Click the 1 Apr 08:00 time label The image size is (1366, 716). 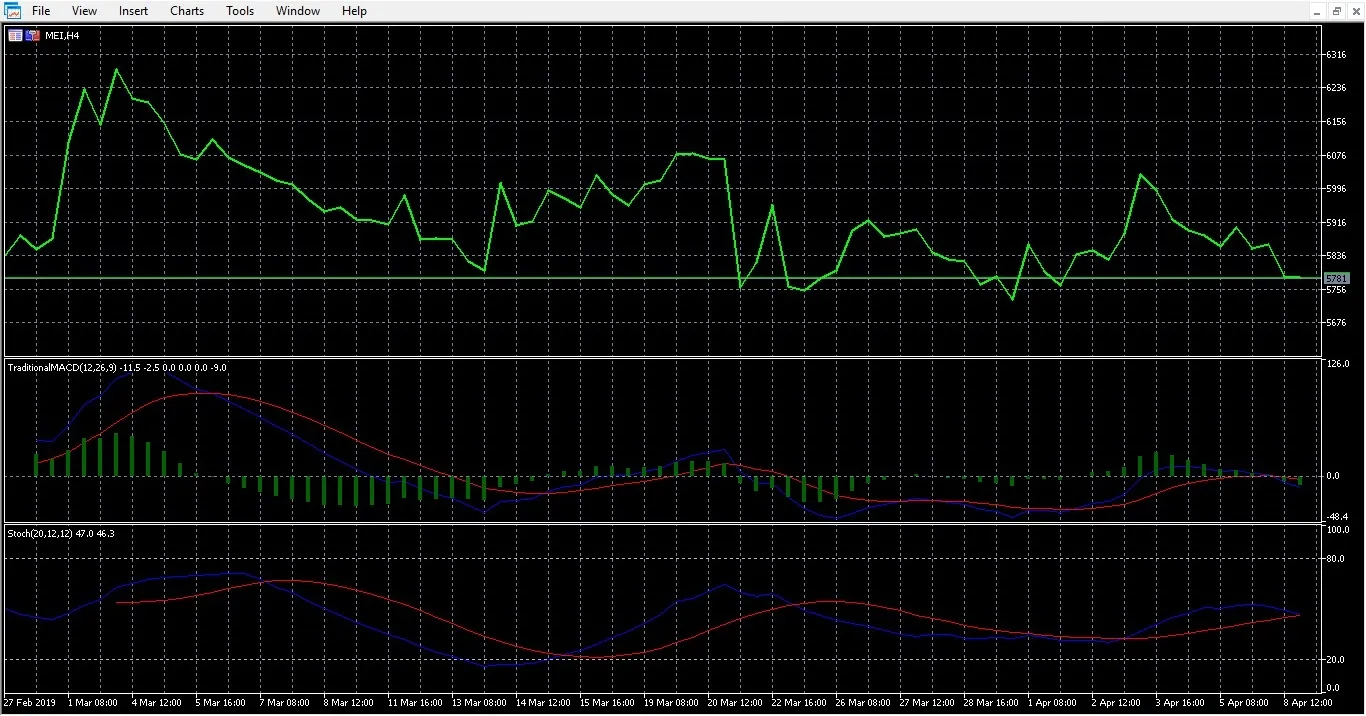coord(1052,703)
